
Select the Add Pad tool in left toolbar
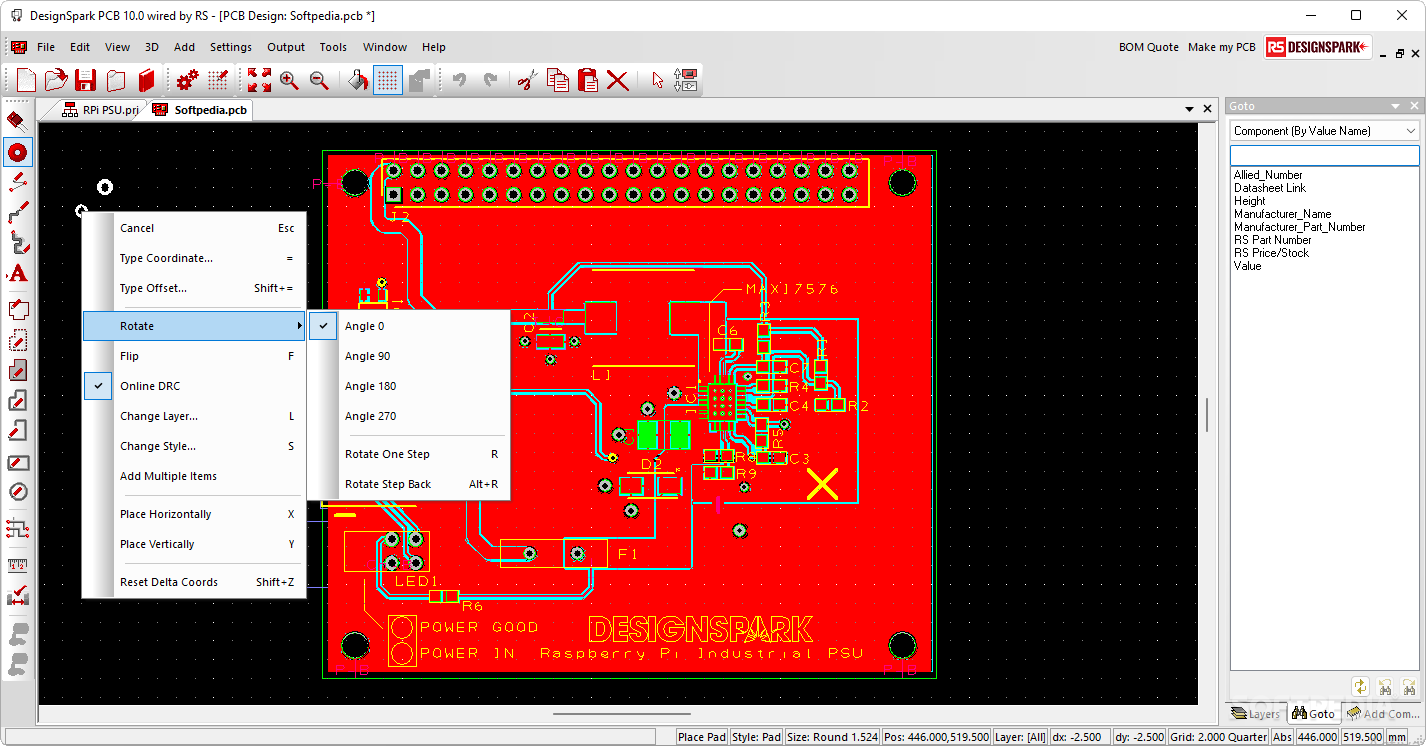coord(17,152)
